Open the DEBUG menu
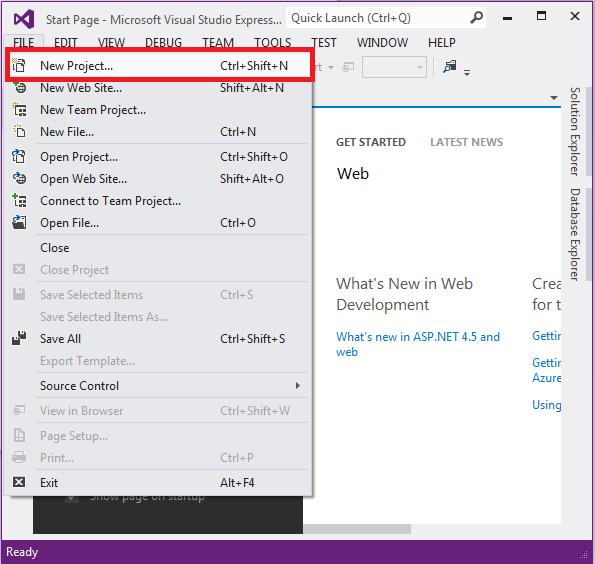 (164, 43)
